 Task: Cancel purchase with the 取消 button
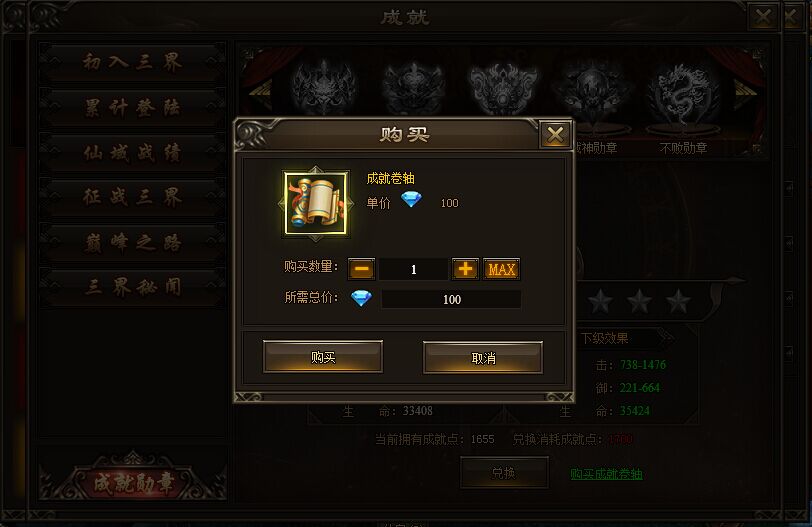pos(483,357)
